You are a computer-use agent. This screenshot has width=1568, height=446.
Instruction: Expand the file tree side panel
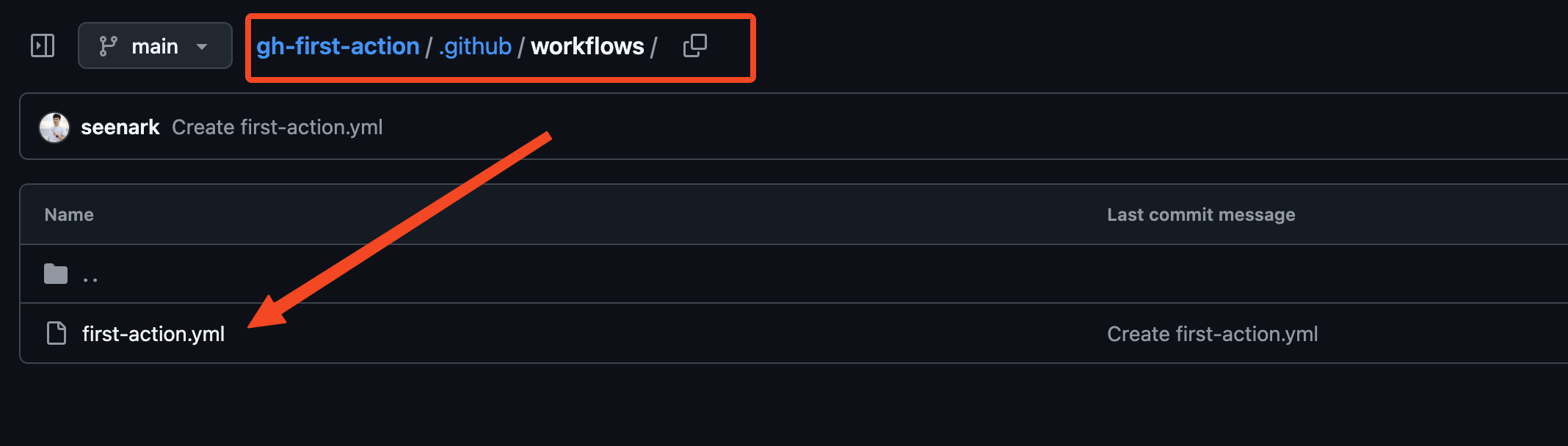click(x=43, y=45)
